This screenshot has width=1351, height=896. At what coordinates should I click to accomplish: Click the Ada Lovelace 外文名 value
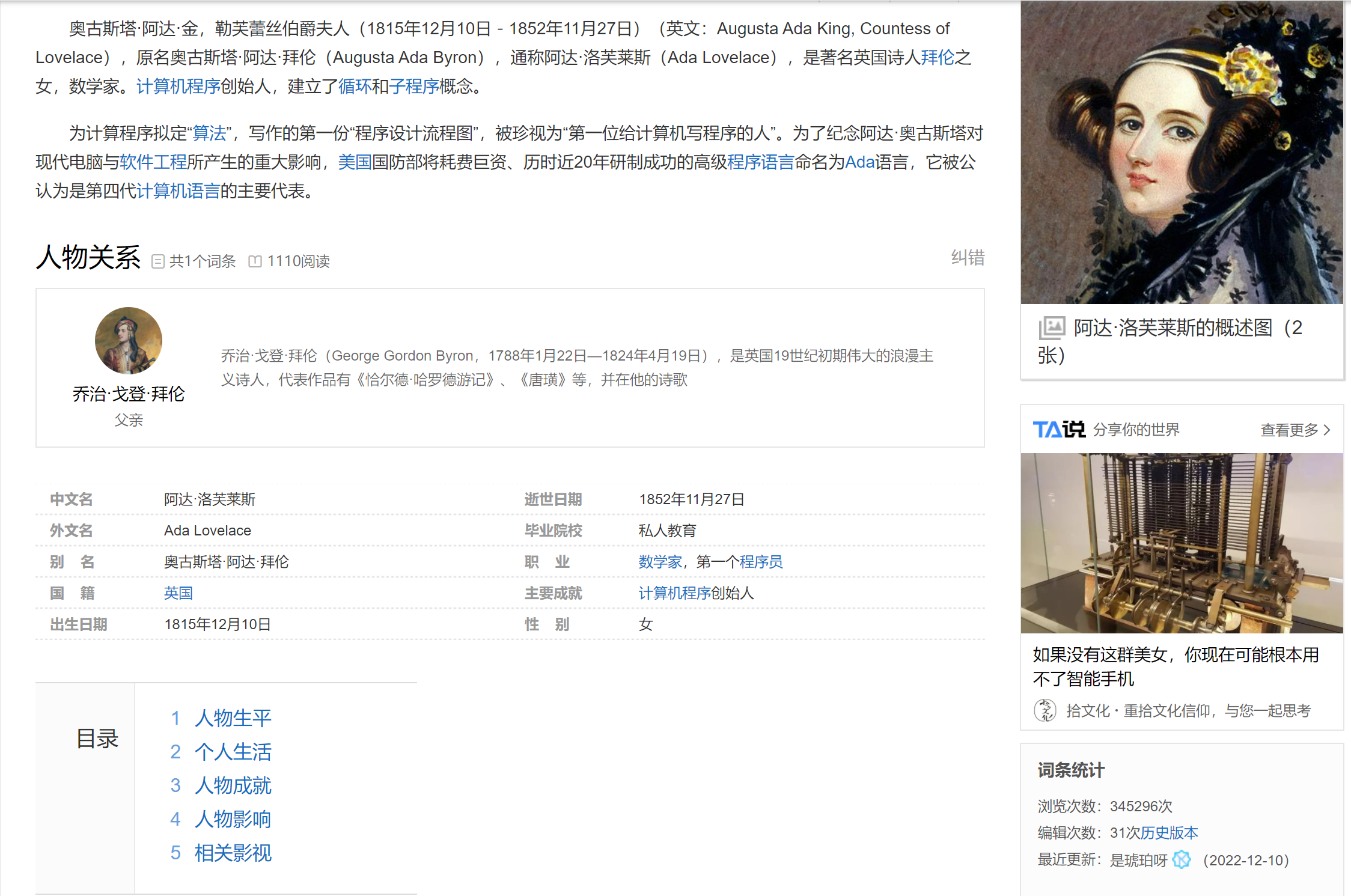pyautogui.click(x=208, y=531)
